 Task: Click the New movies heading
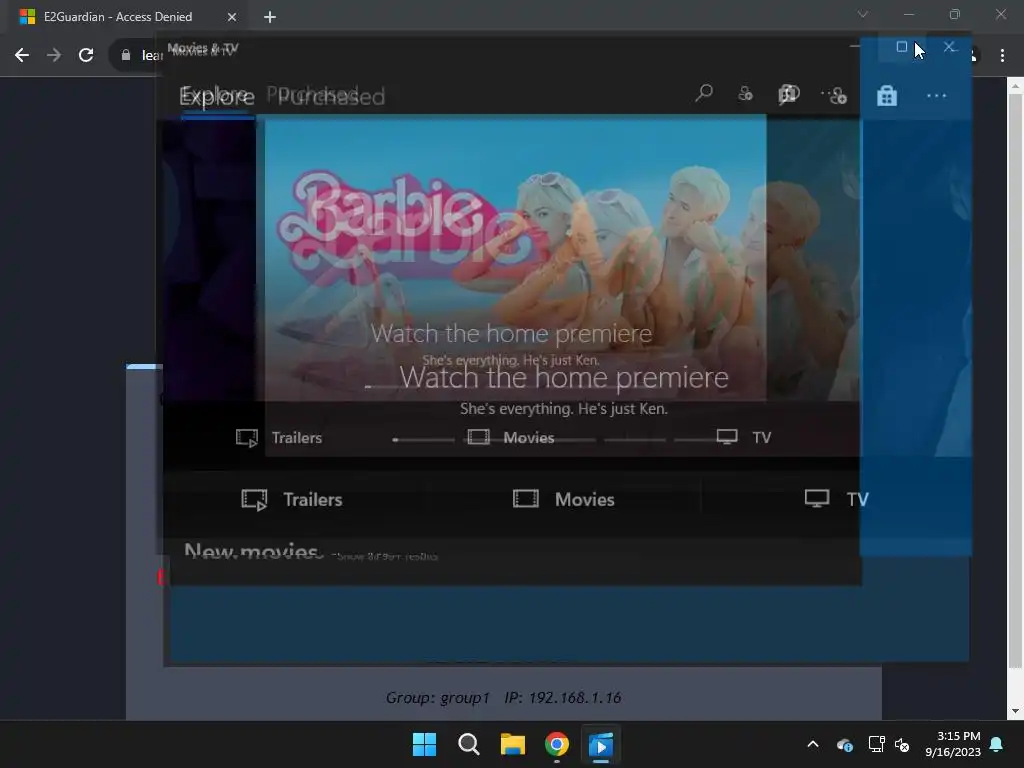[x=253, y=552]
